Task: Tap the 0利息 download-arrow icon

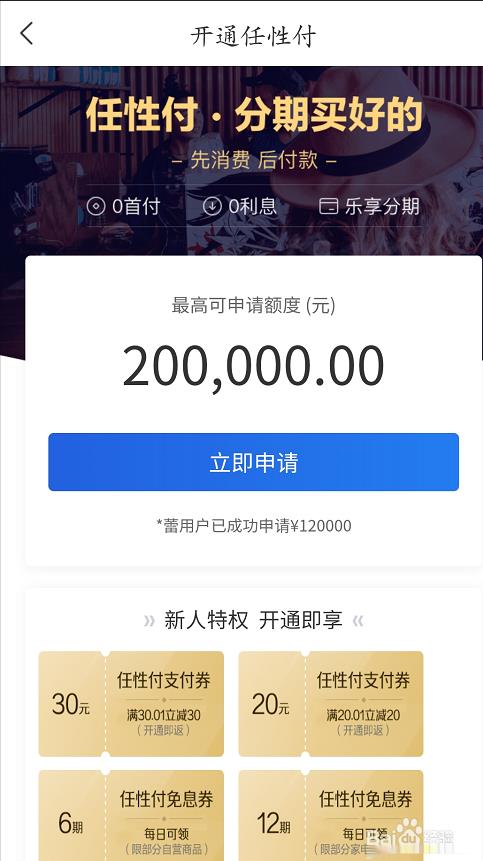Action: click(212, 206)
